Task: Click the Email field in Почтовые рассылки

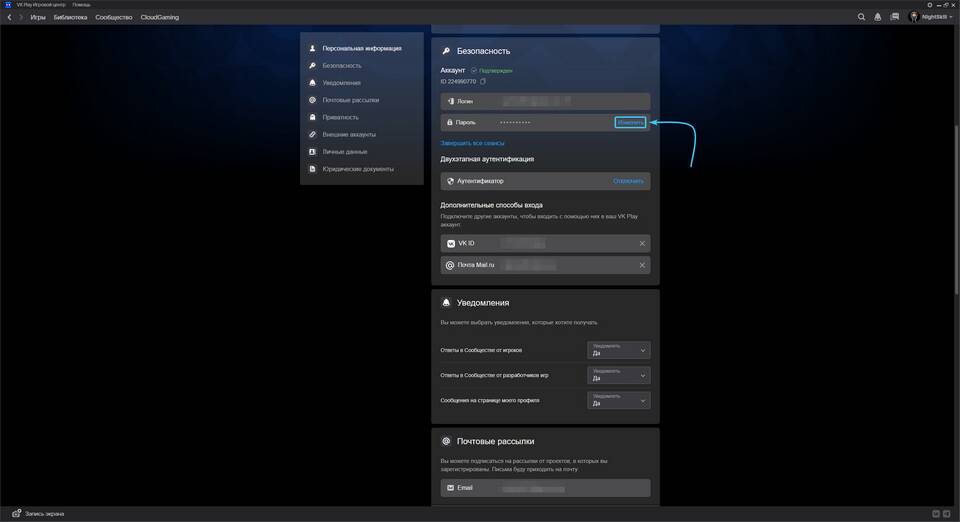Action: [x=545, y=488]
